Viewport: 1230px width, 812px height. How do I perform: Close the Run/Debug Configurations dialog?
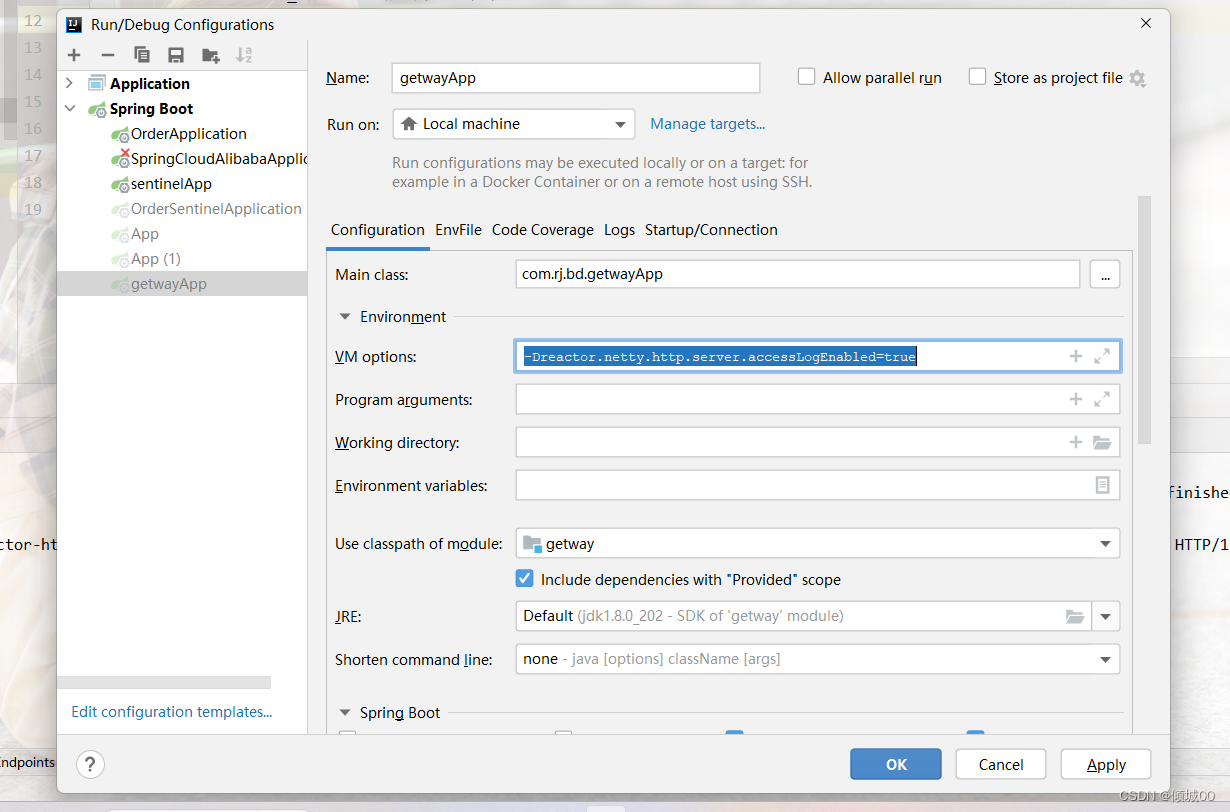1145,23
